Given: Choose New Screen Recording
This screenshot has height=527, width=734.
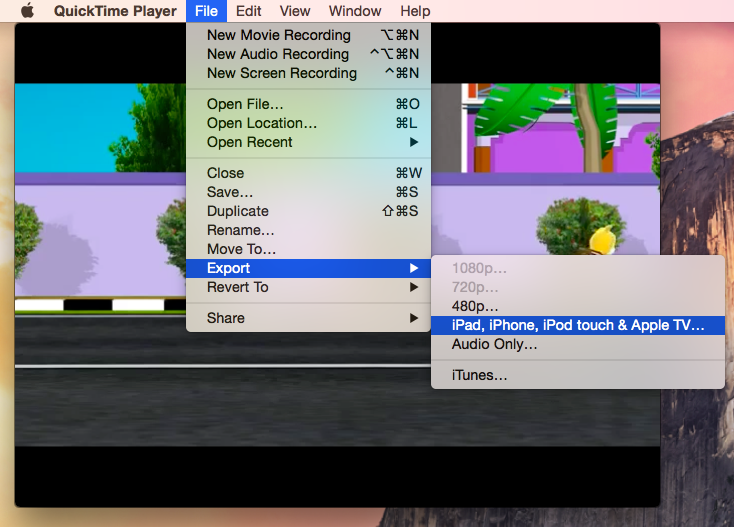Looking at the screenshot, I should tap(308, 73).
